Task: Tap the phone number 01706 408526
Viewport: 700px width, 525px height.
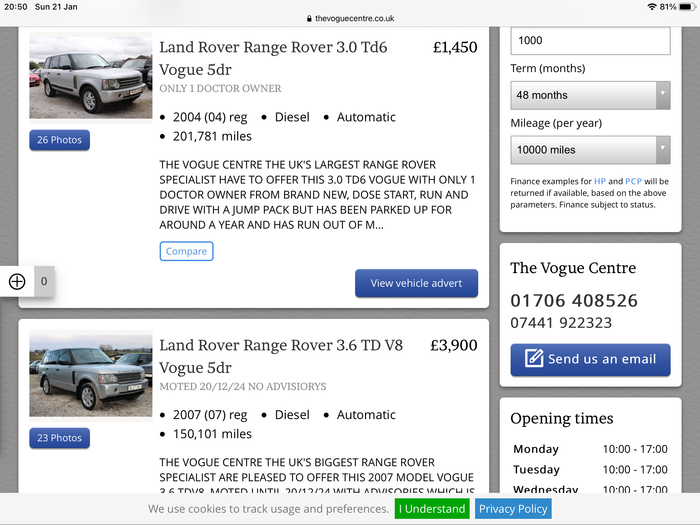Action: tap(574, 300)
